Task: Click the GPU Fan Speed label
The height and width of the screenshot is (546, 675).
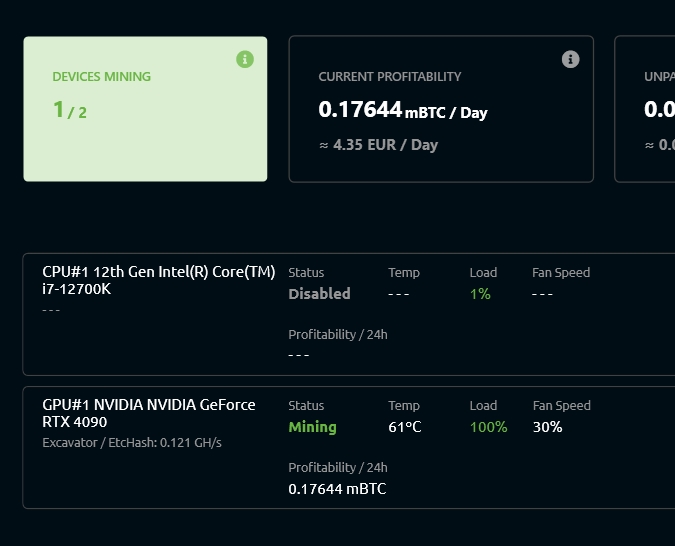Action: (562, 406)
